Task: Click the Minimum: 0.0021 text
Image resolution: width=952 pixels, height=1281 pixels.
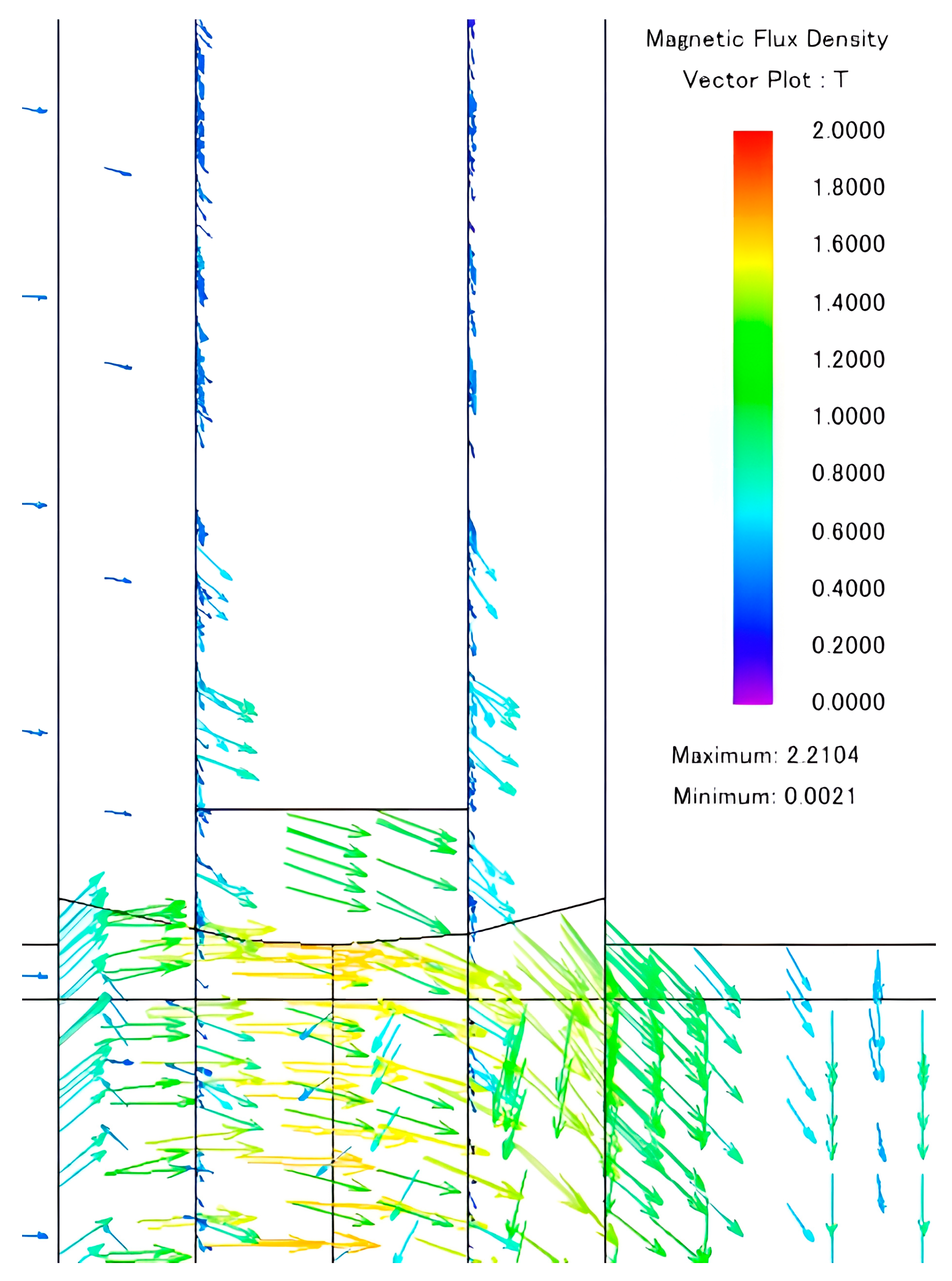Action: [765, 797]
